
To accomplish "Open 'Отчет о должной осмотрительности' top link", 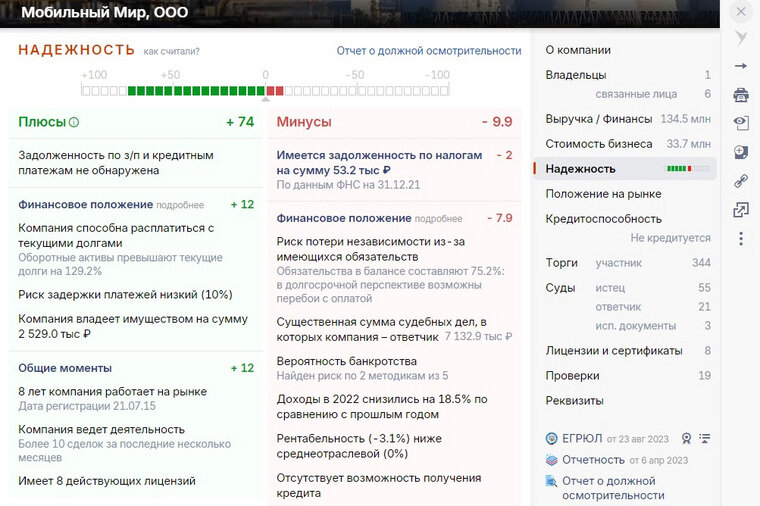I will pos(429,51).
